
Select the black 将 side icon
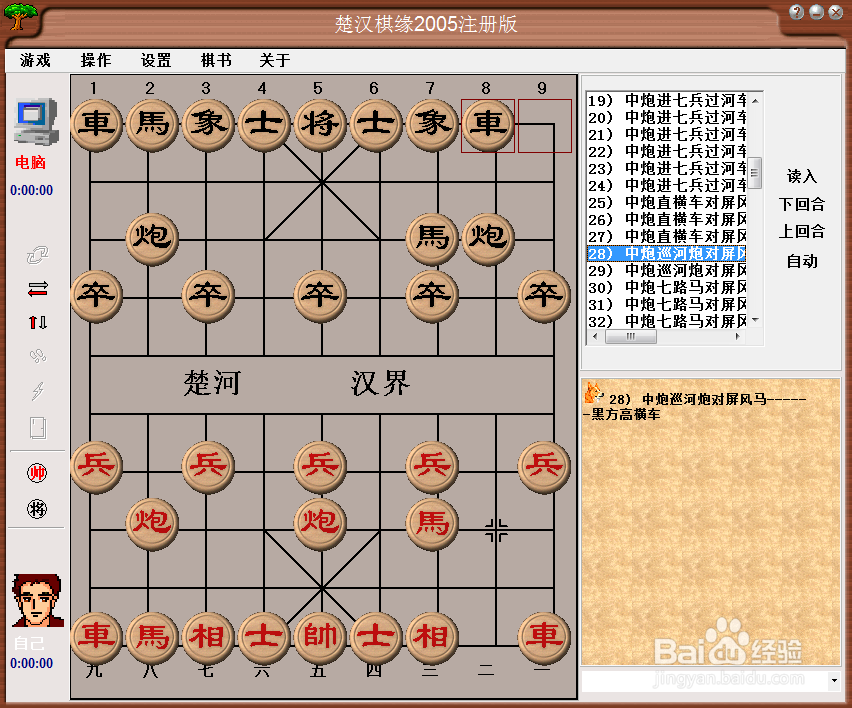[x=37, y=509]
